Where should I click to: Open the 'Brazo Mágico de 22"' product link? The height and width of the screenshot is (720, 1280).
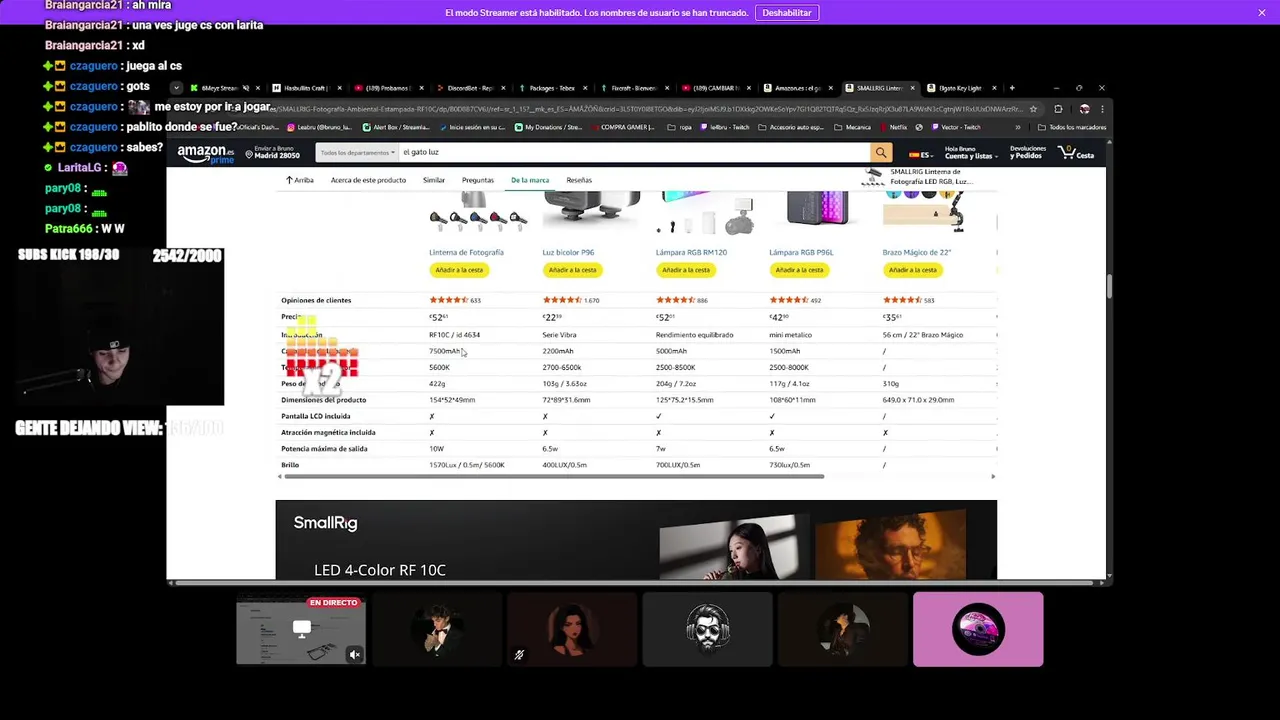tap(917, 253)
